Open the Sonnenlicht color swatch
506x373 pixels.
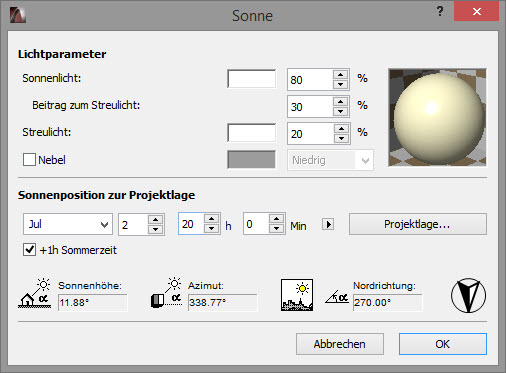click(252, 79)
